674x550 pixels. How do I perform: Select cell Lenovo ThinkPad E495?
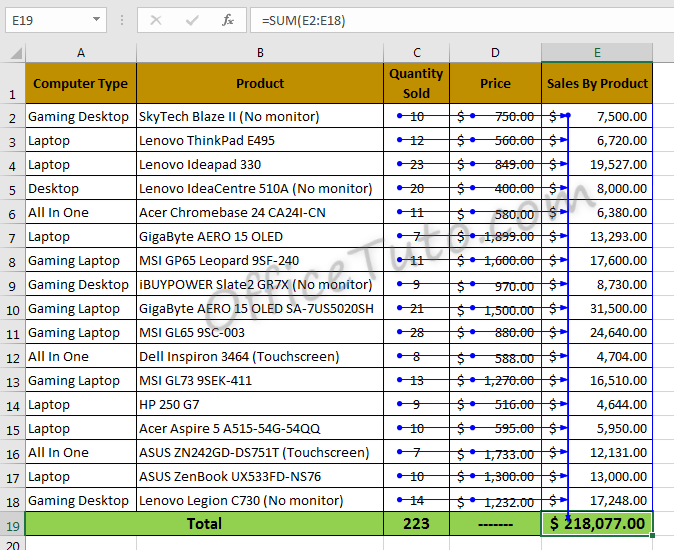[260, 140]
